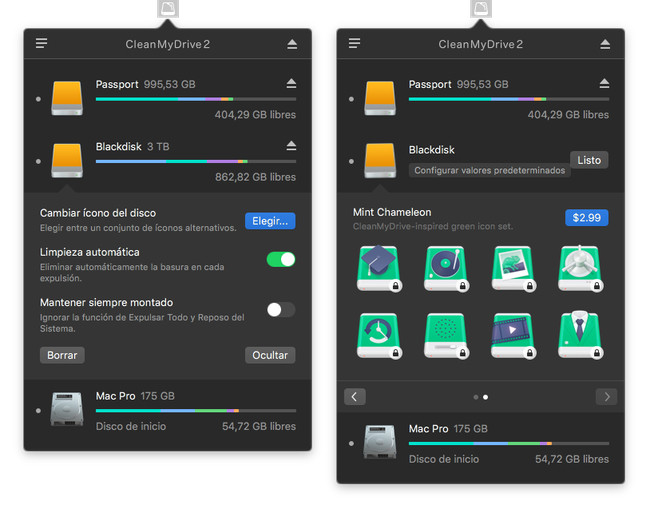
Task: Click 'Mint Chameleon' title
Action: 392,212
